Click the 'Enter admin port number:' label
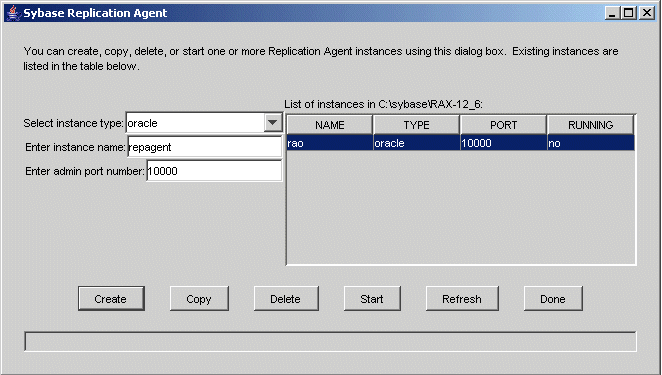 click(x=85, y=171)
